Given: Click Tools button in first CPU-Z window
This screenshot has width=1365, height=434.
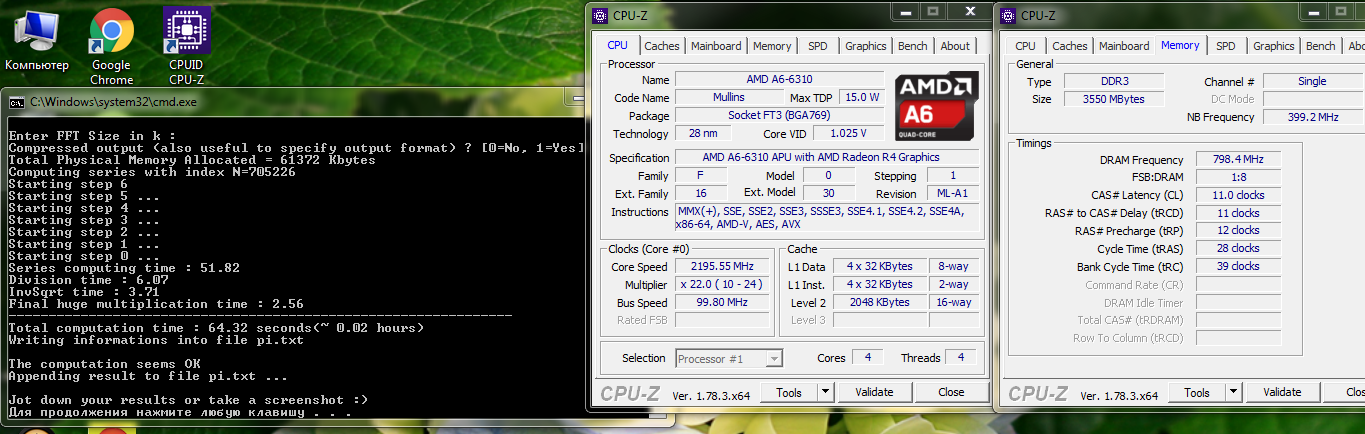Looking at the screenshot, I should pyautogui.click(x=789, y=392).
